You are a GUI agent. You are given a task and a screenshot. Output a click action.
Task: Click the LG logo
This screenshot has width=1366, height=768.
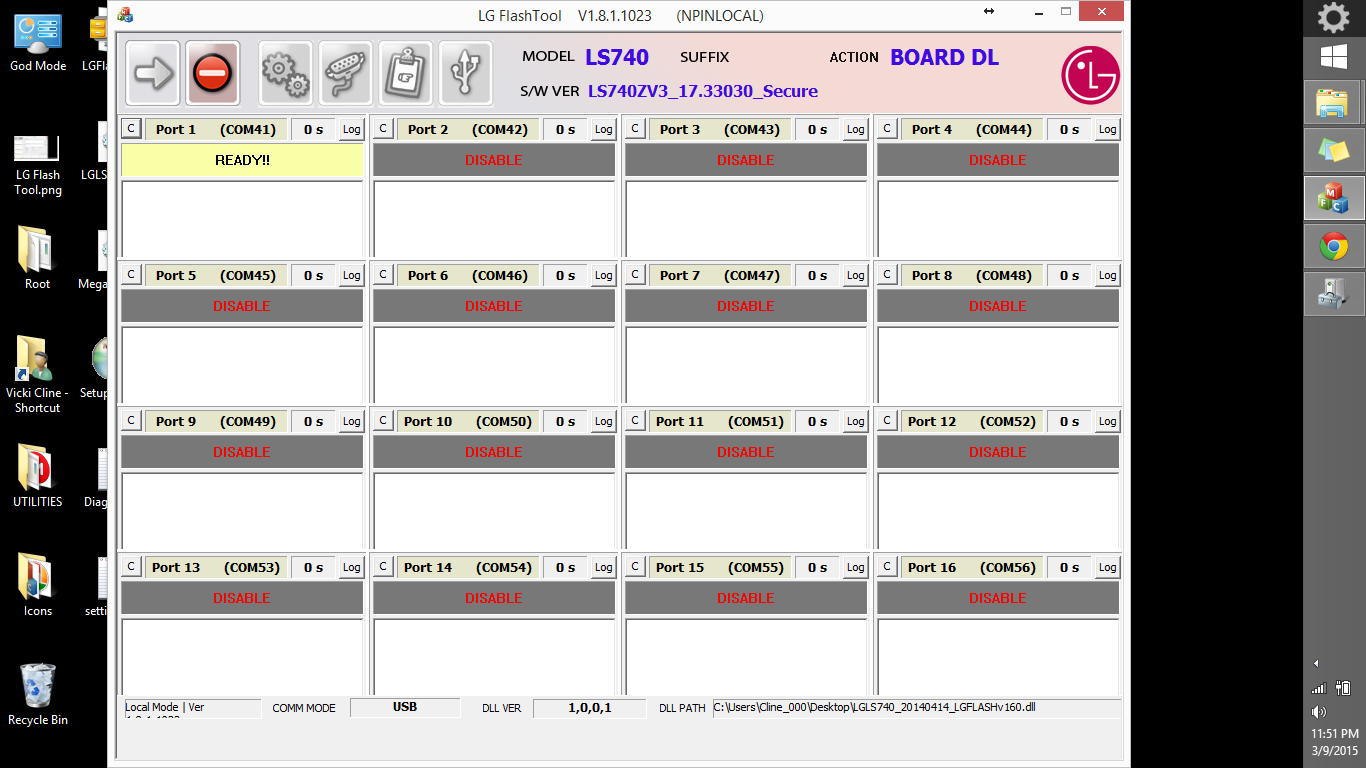coord(1090,74)
